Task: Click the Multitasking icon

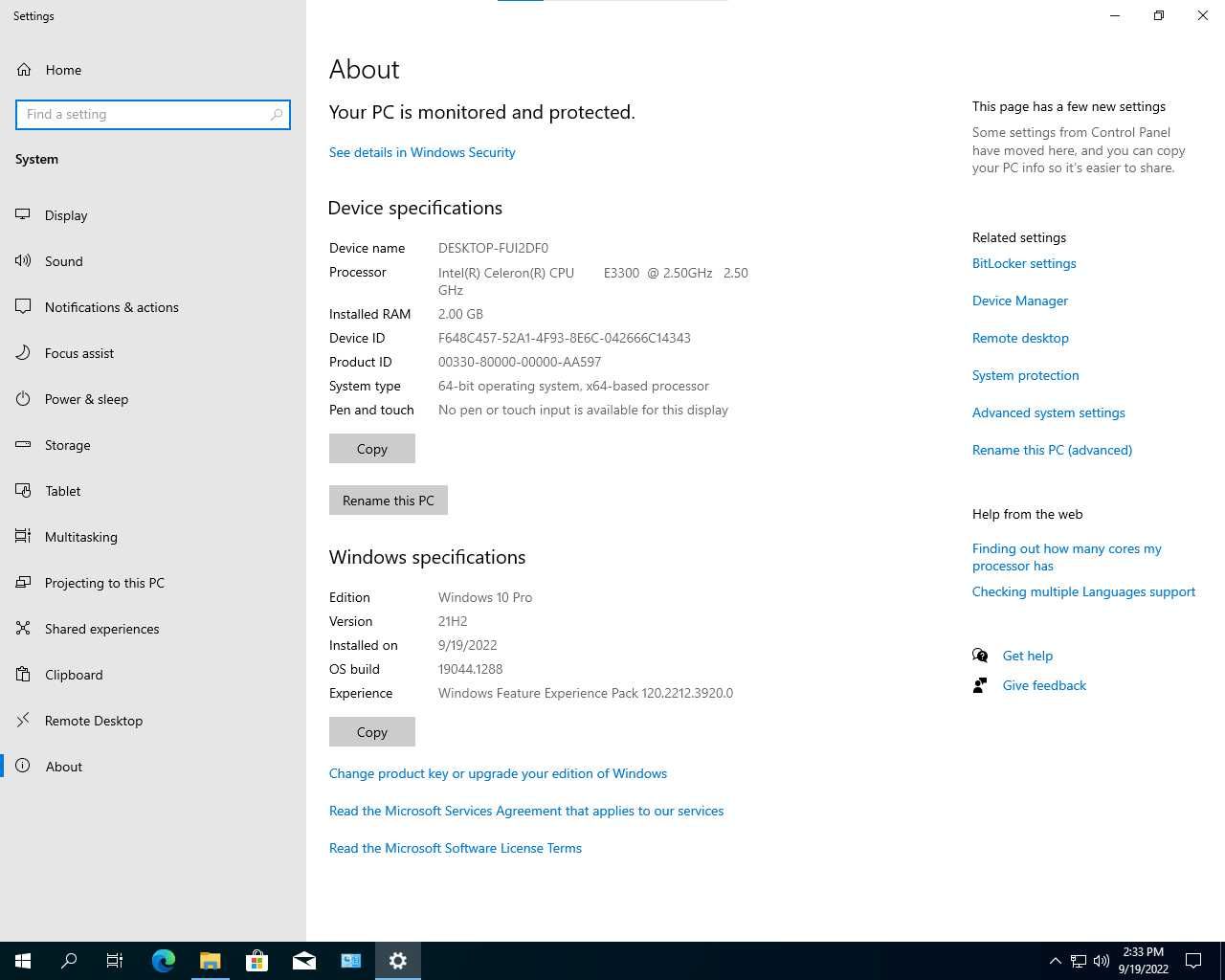Action: click(23, 537)
